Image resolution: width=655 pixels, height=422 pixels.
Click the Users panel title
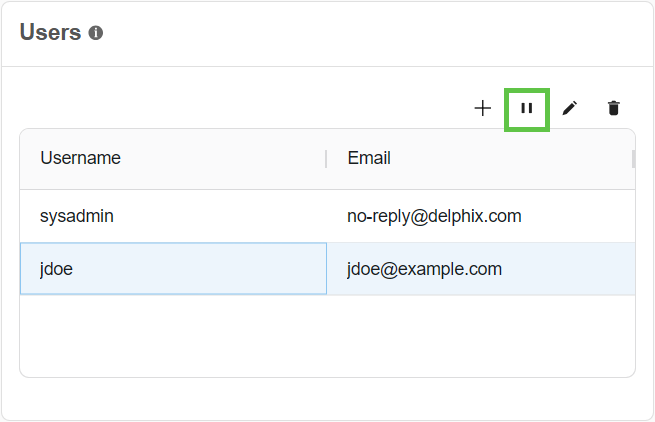coord(50,32)
